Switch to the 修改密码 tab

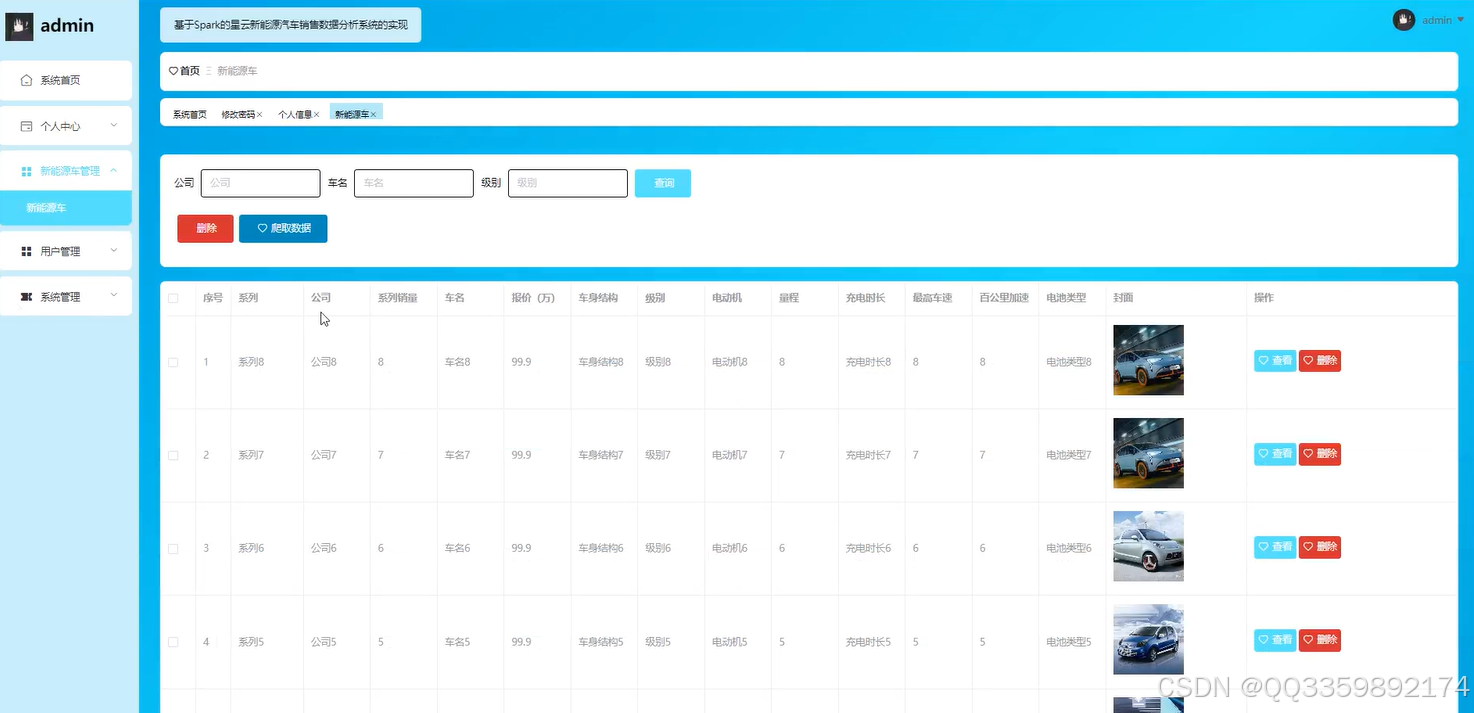[x=238, y=115]
